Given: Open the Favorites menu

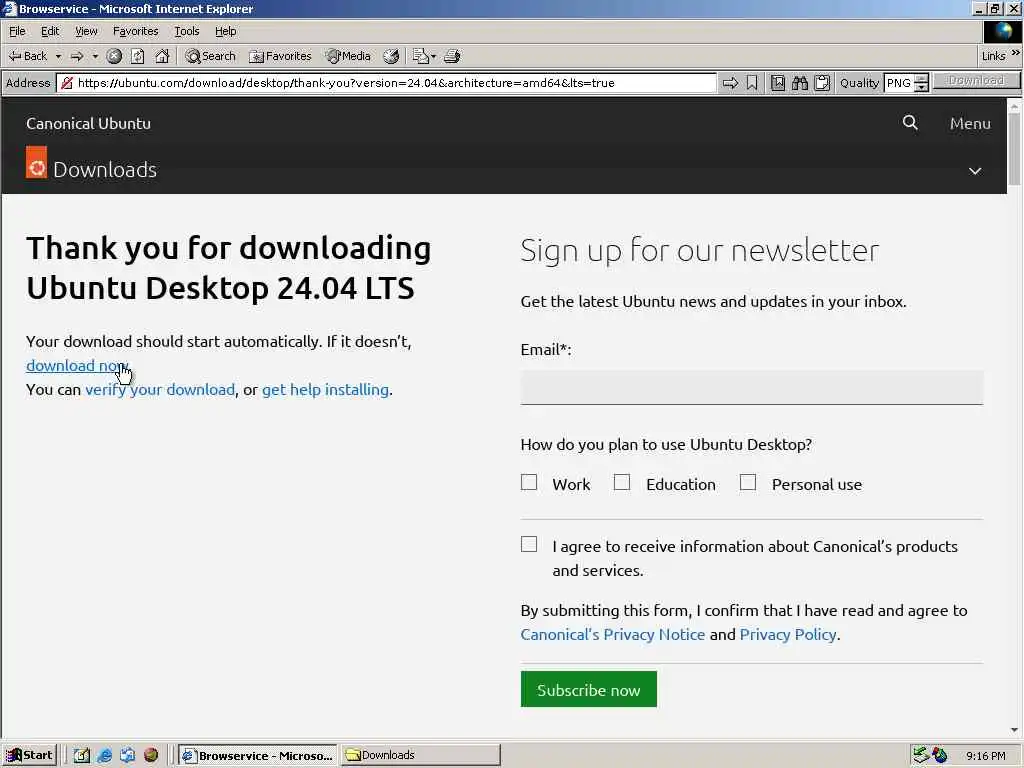Looking at the screenshot, I should 135,31.
